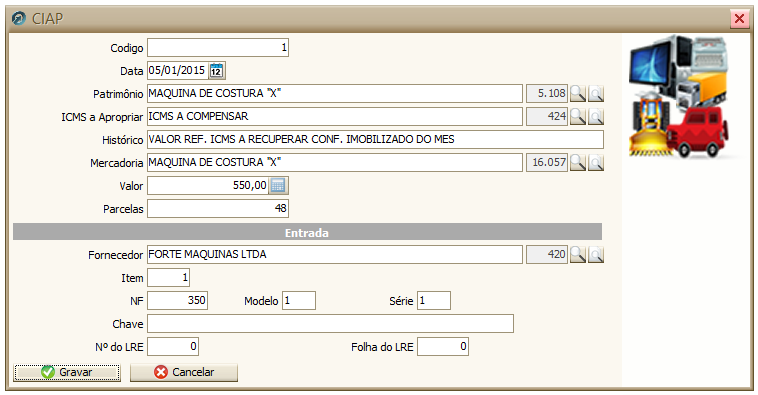
Task: Click the larger search magnifier in Mercadoria row
Action: (578, 162)
